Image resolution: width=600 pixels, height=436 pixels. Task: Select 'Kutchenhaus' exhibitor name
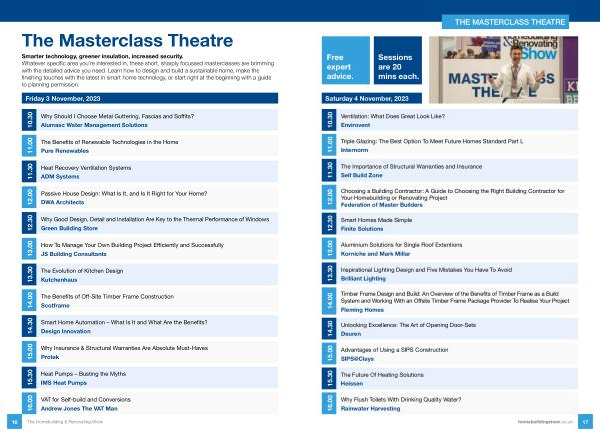[59, 280]
